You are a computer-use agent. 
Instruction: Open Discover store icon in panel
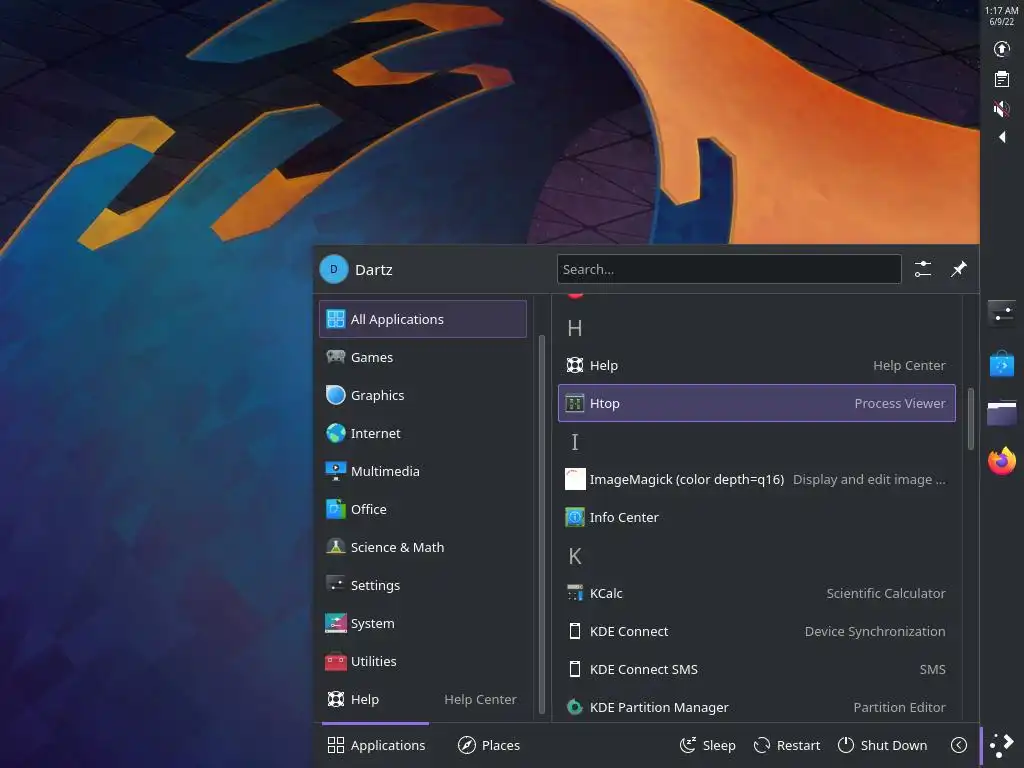click(1002, 364)
